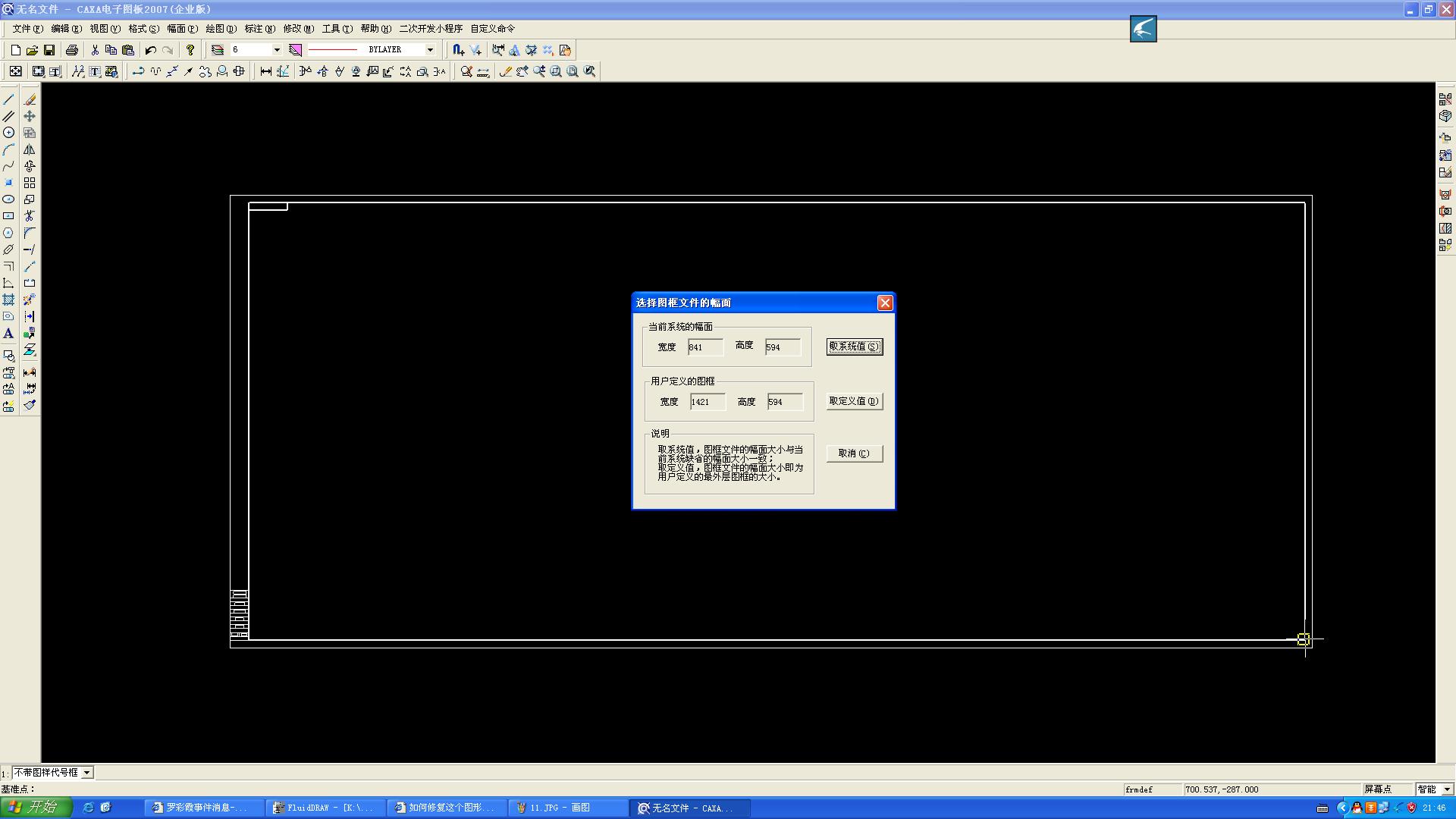1456x819 pixels.
Task: Select the ellipse drawing tool
Action: 8,199
